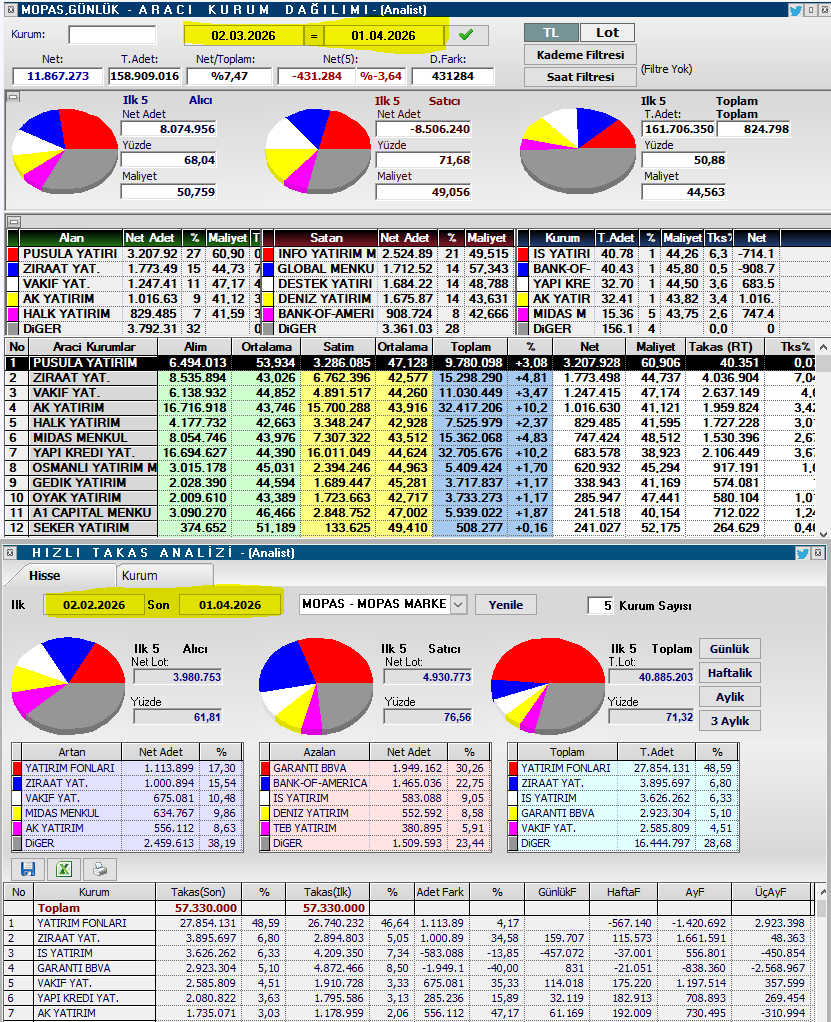This screenshot has width=831, height=1022.
Task: Collapse the Alan / Satan top-five tables panel
Action: [13, 221]
